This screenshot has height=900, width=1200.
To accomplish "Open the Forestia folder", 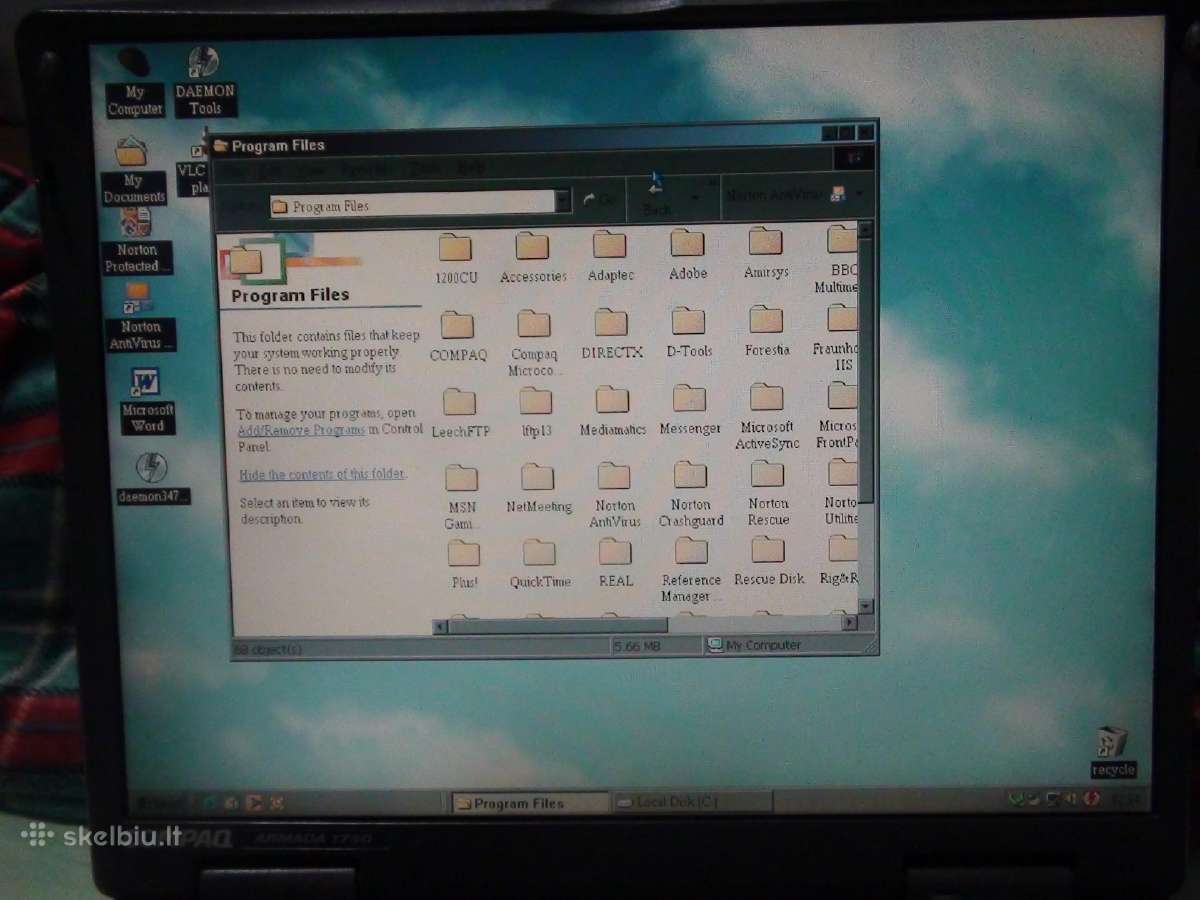I will [x=767, y=332].
